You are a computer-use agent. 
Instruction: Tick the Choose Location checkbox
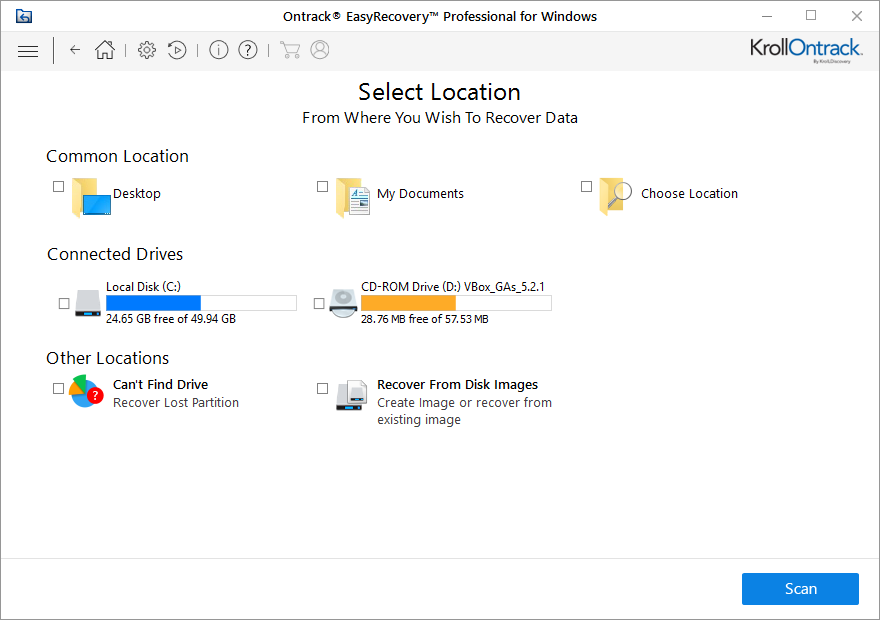coord(586,186)
